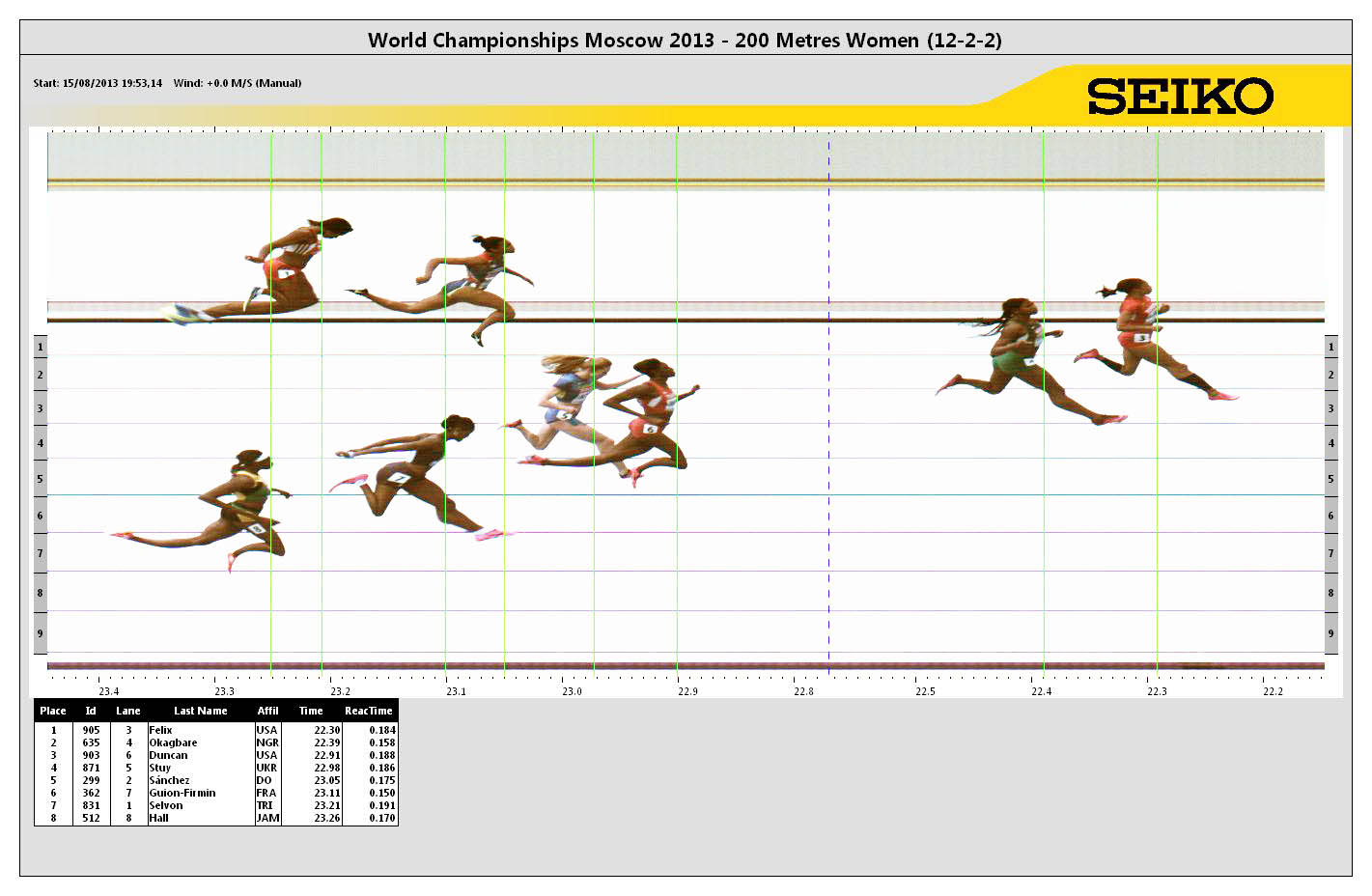Click Duncan's 0.188 reaction time

point(381,755)
